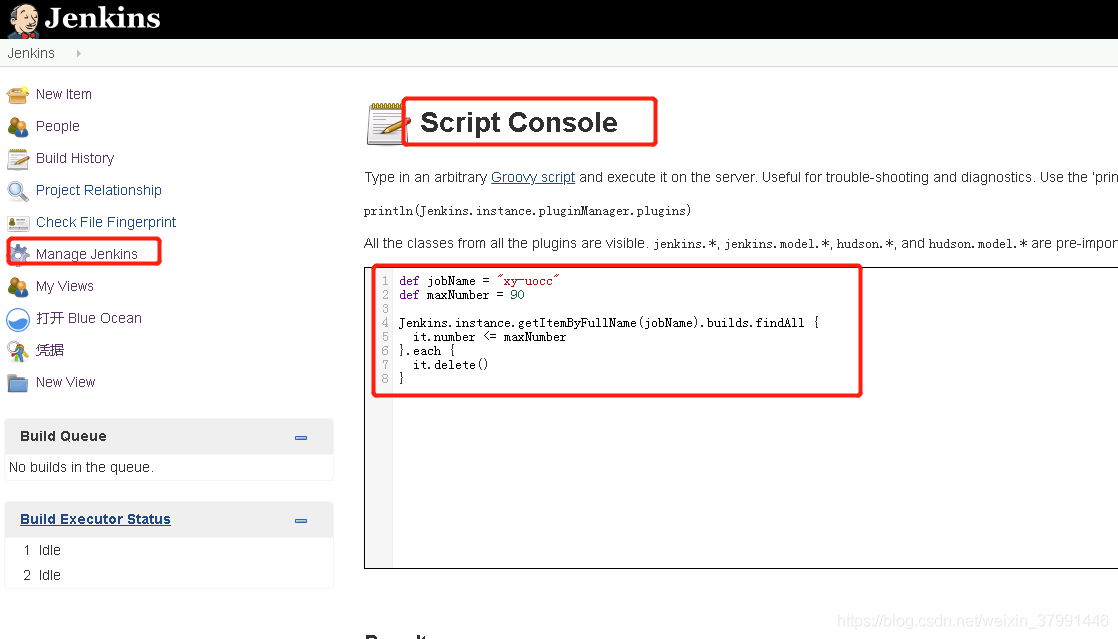Click the Build History notepad icon
The width and height of the screenshot is (1118, 639).
point(18,159)
